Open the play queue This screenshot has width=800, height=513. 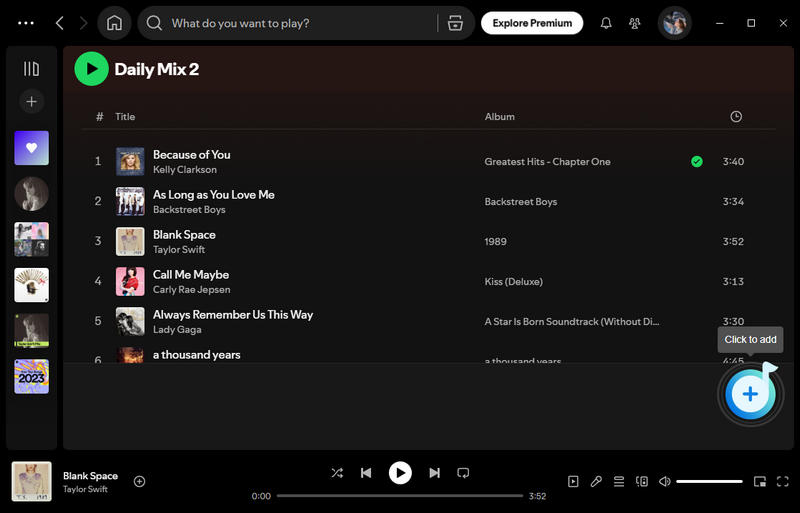pos(619,481)
